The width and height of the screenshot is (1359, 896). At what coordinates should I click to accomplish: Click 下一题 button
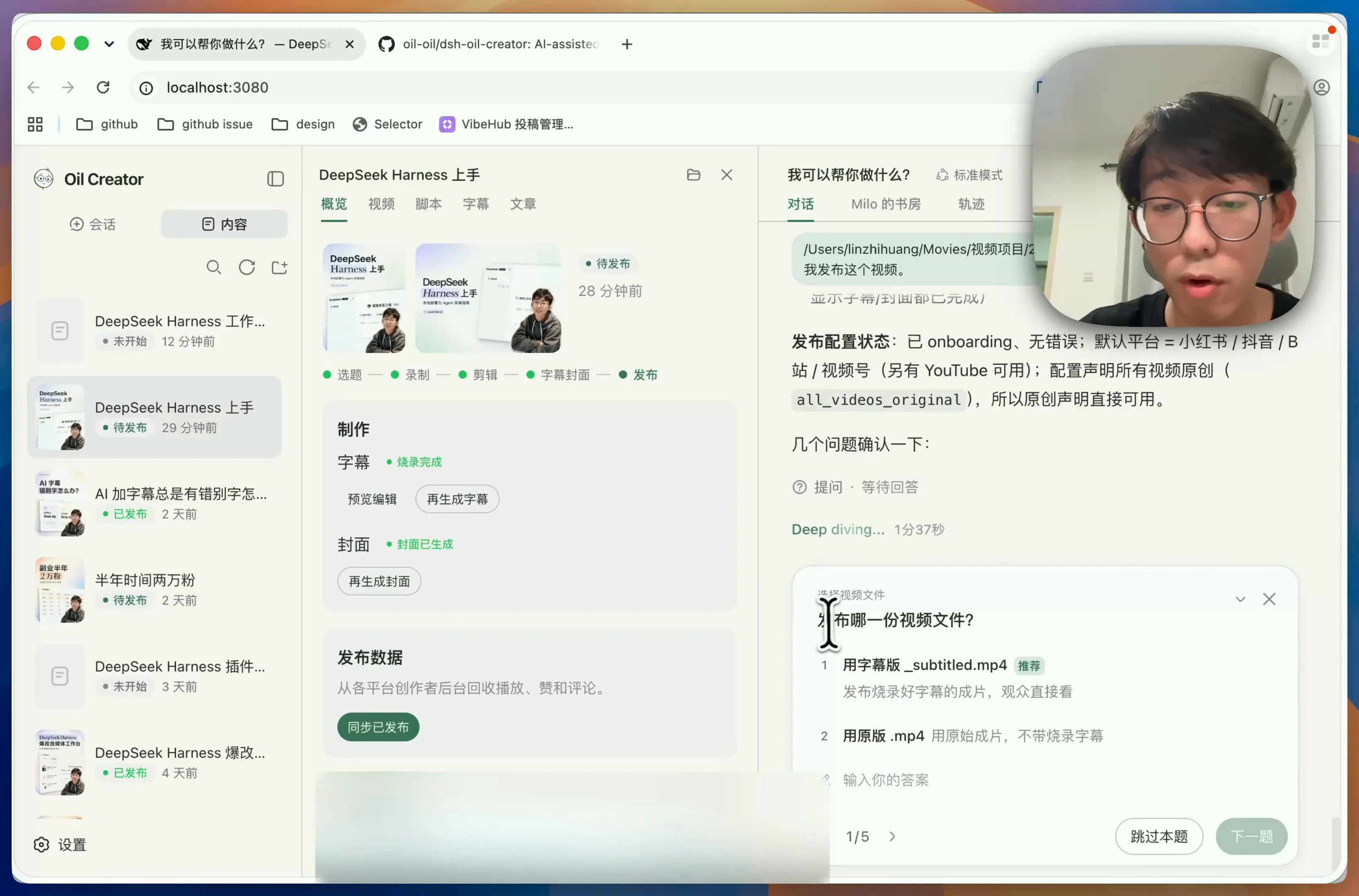pos(1252,837)
